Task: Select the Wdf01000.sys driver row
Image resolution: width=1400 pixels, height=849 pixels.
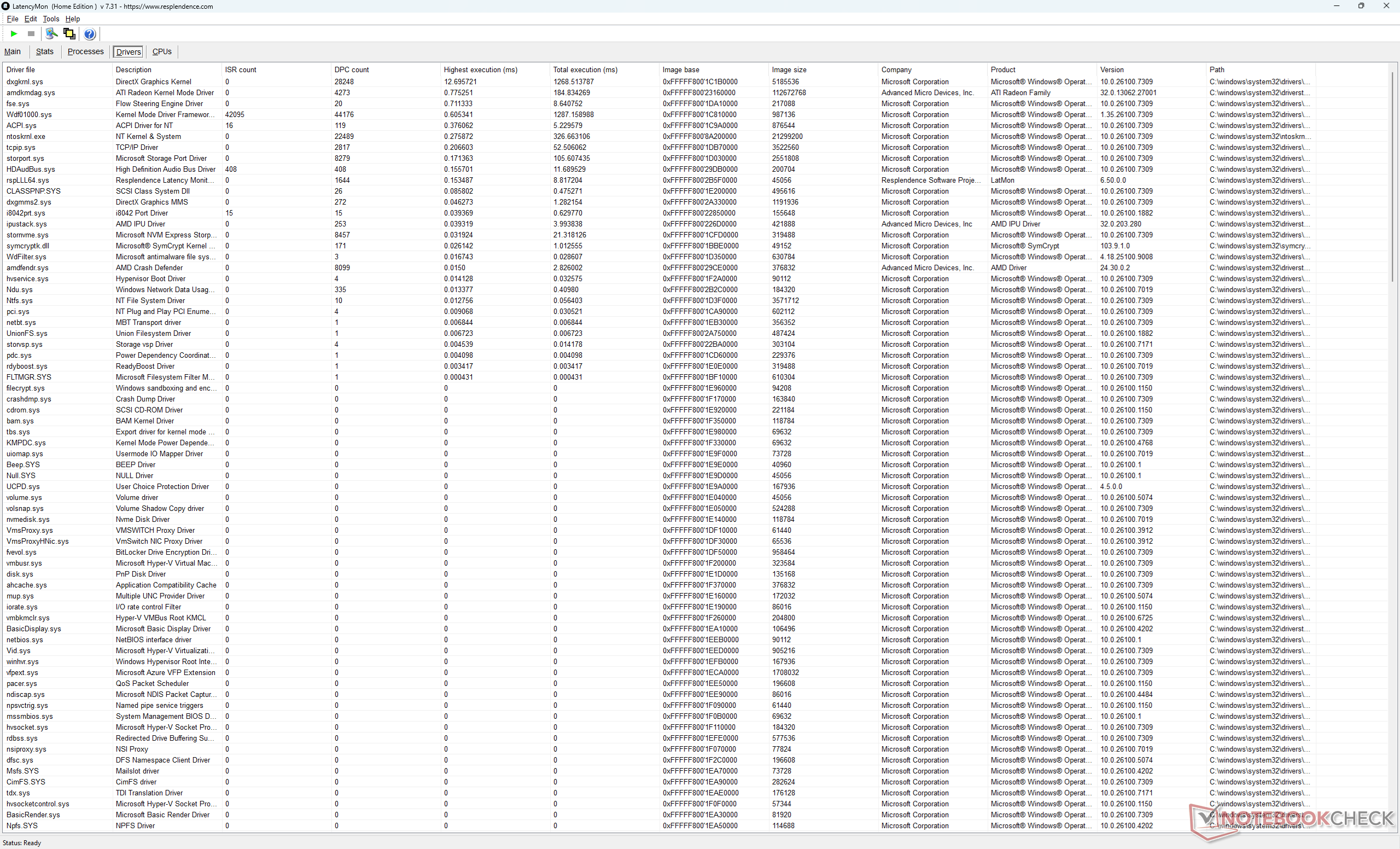Action: (x=28, y=115)
